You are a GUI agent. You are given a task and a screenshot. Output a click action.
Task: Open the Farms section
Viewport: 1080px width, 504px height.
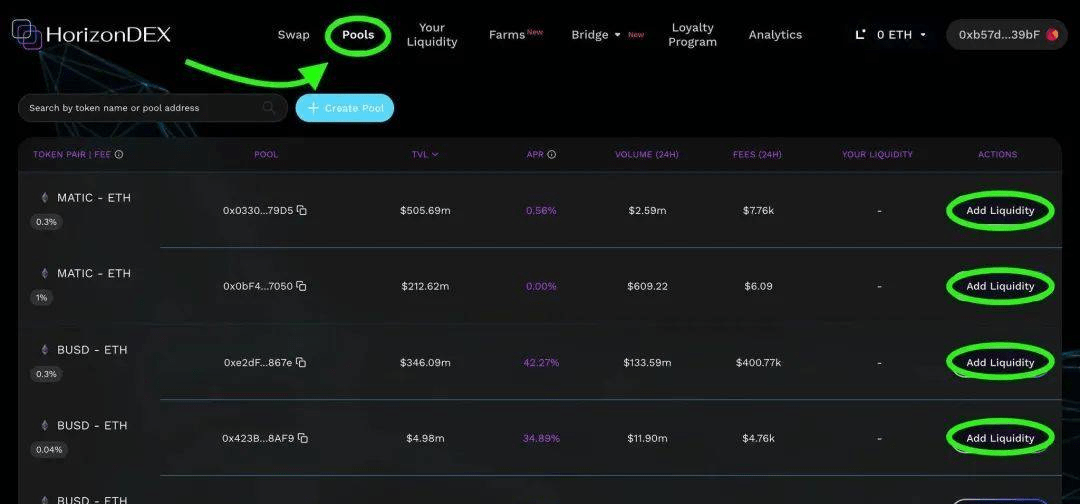point(507,34)
